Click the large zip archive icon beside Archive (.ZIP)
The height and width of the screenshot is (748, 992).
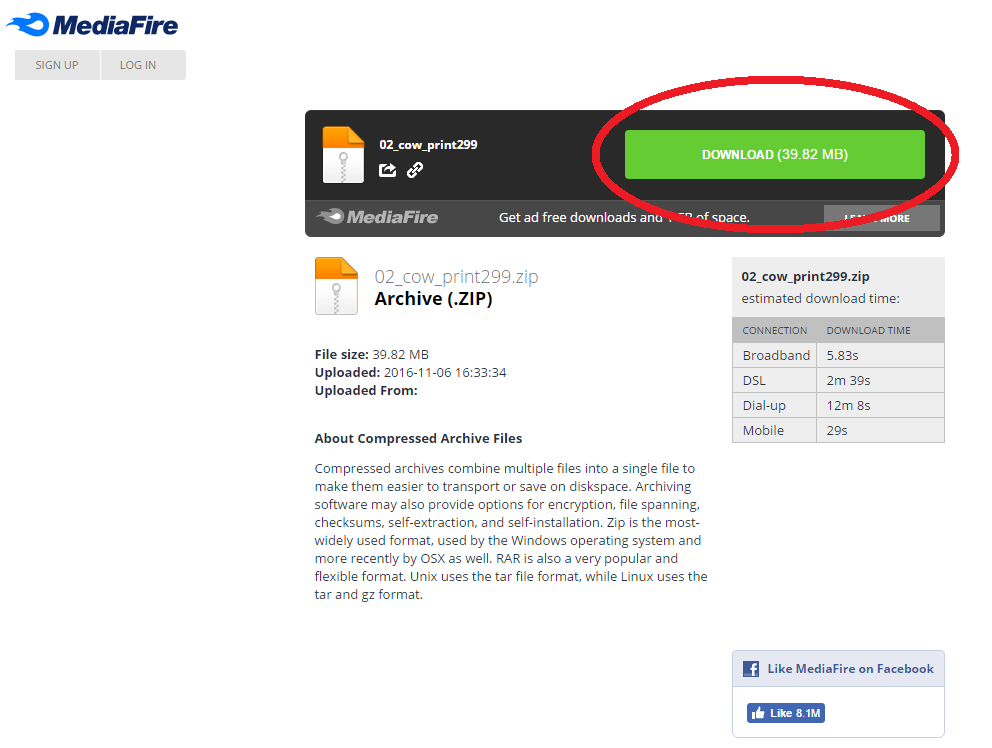click(336, 285)
